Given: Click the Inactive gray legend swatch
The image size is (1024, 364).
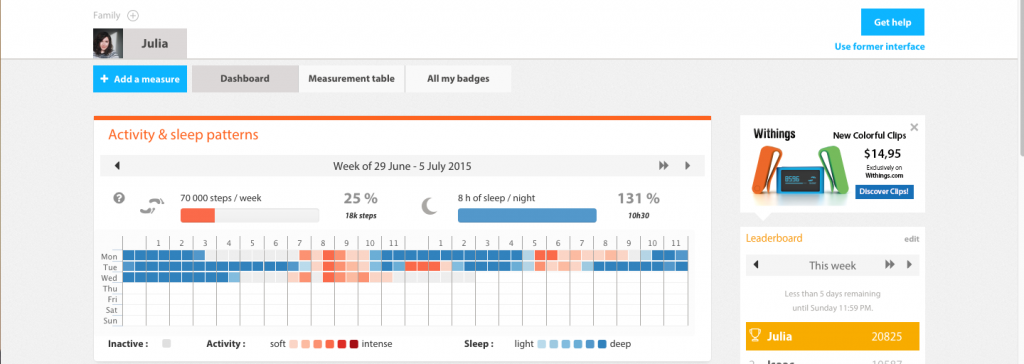Looking at the screenshot, I should pos(166,344).
